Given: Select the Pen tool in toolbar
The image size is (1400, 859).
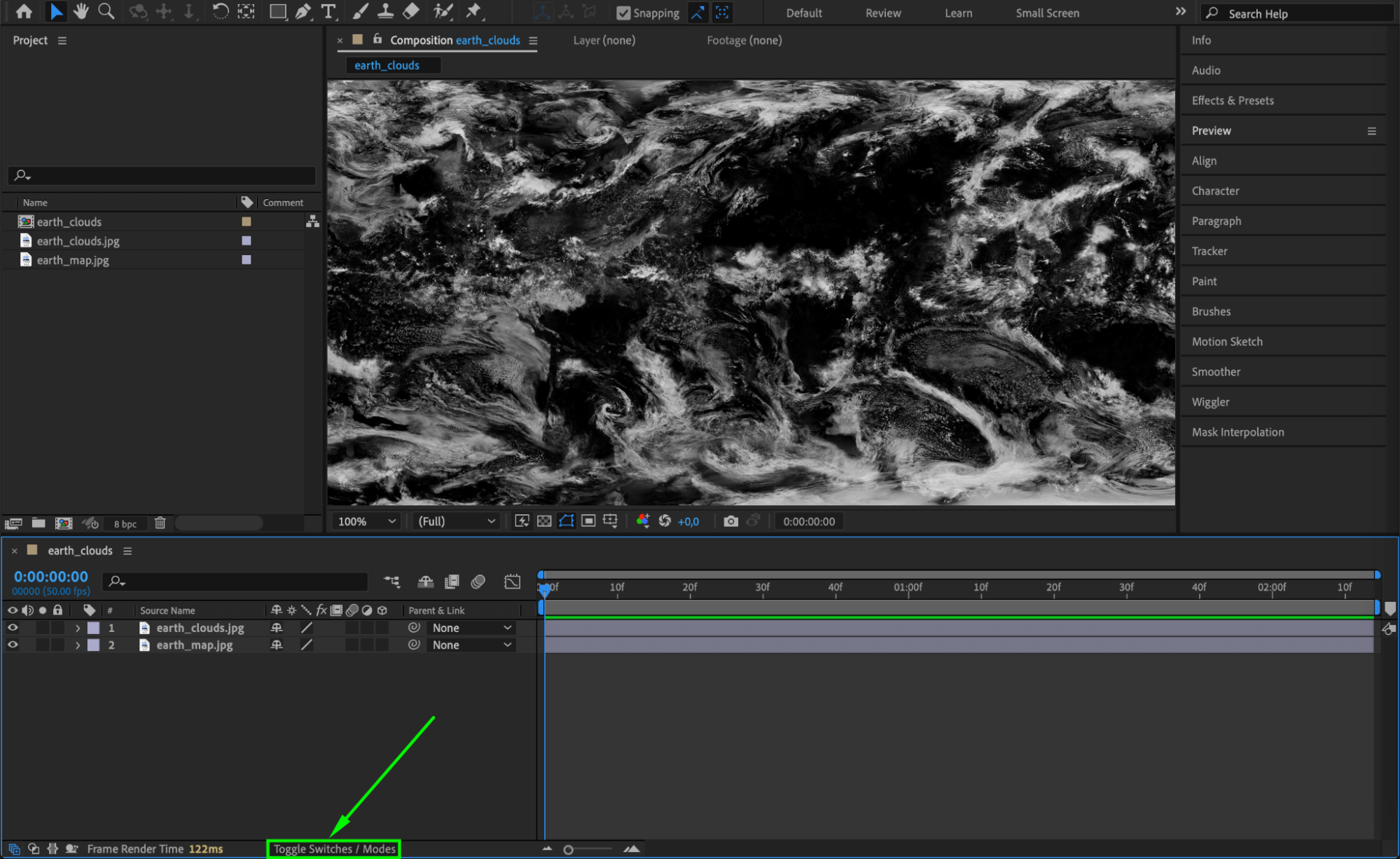Looking at the screenshot, I should (303, 12).
